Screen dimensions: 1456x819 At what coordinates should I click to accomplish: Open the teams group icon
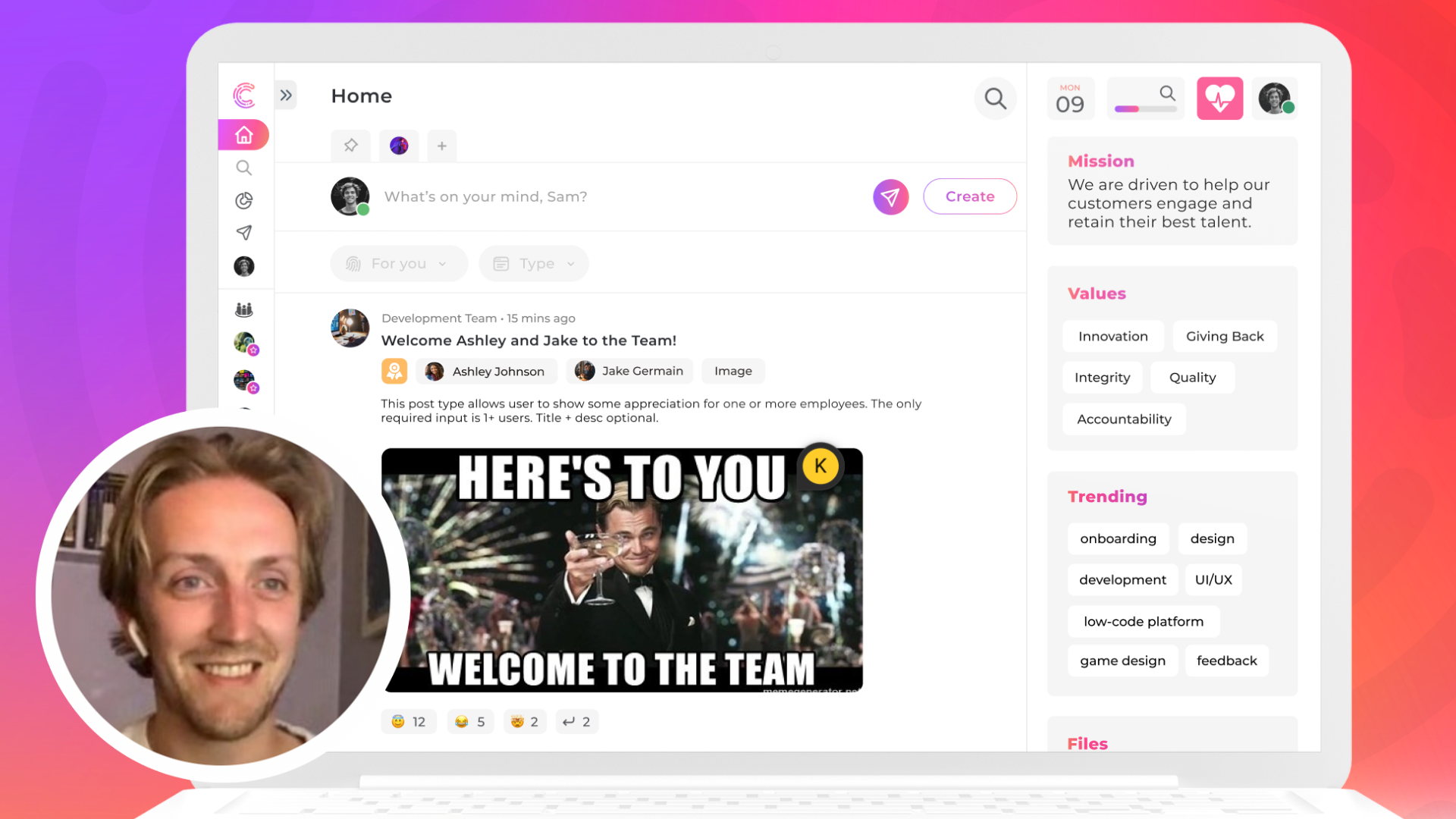click(x=243, y=309)
